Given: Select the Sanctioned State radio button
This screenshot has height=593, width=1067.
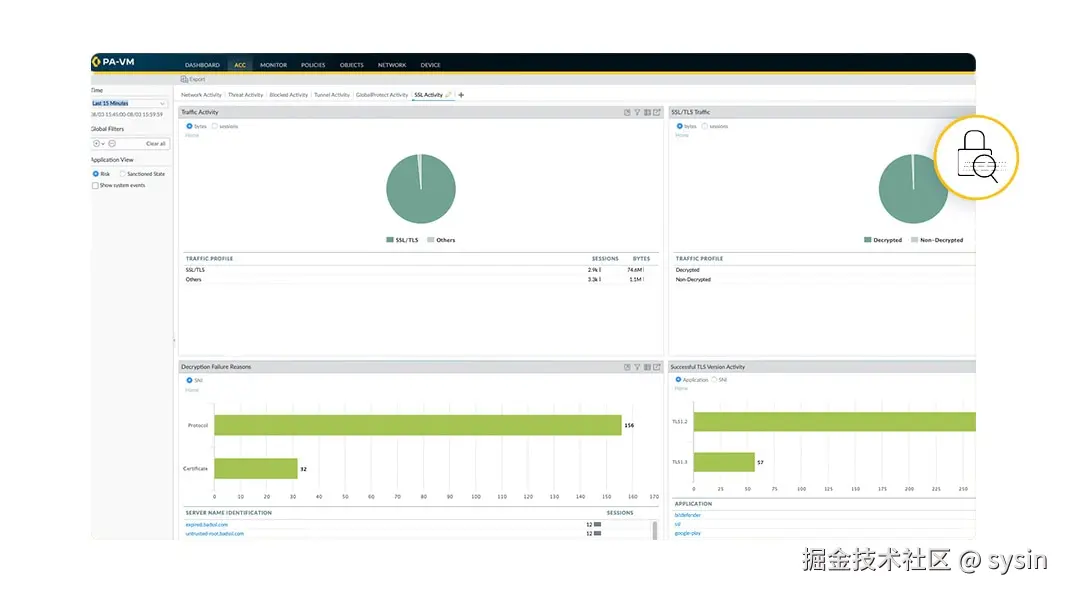Looking at the screenshot, I should tap(122, 174).
